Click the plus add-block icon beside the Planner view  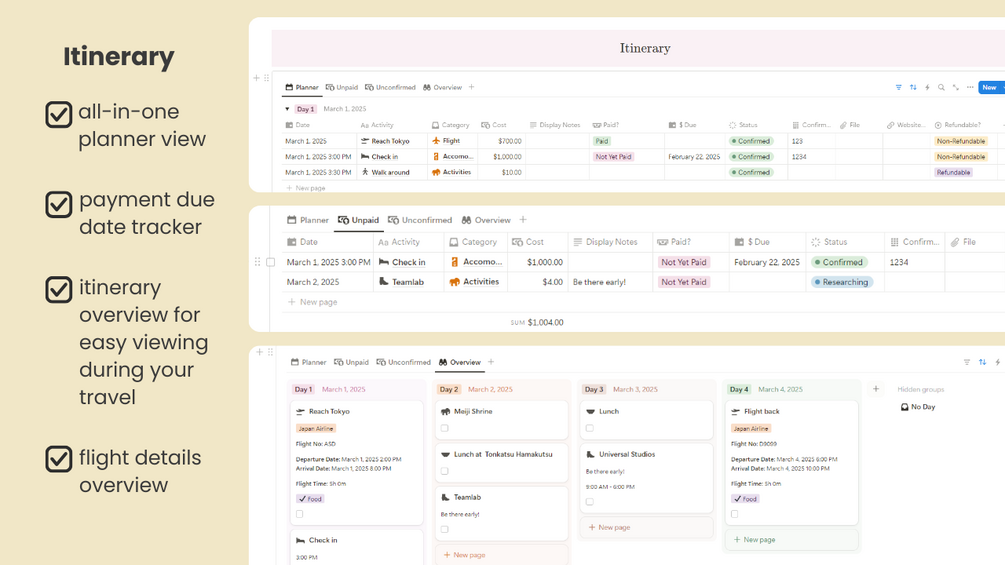pos(256,78)
